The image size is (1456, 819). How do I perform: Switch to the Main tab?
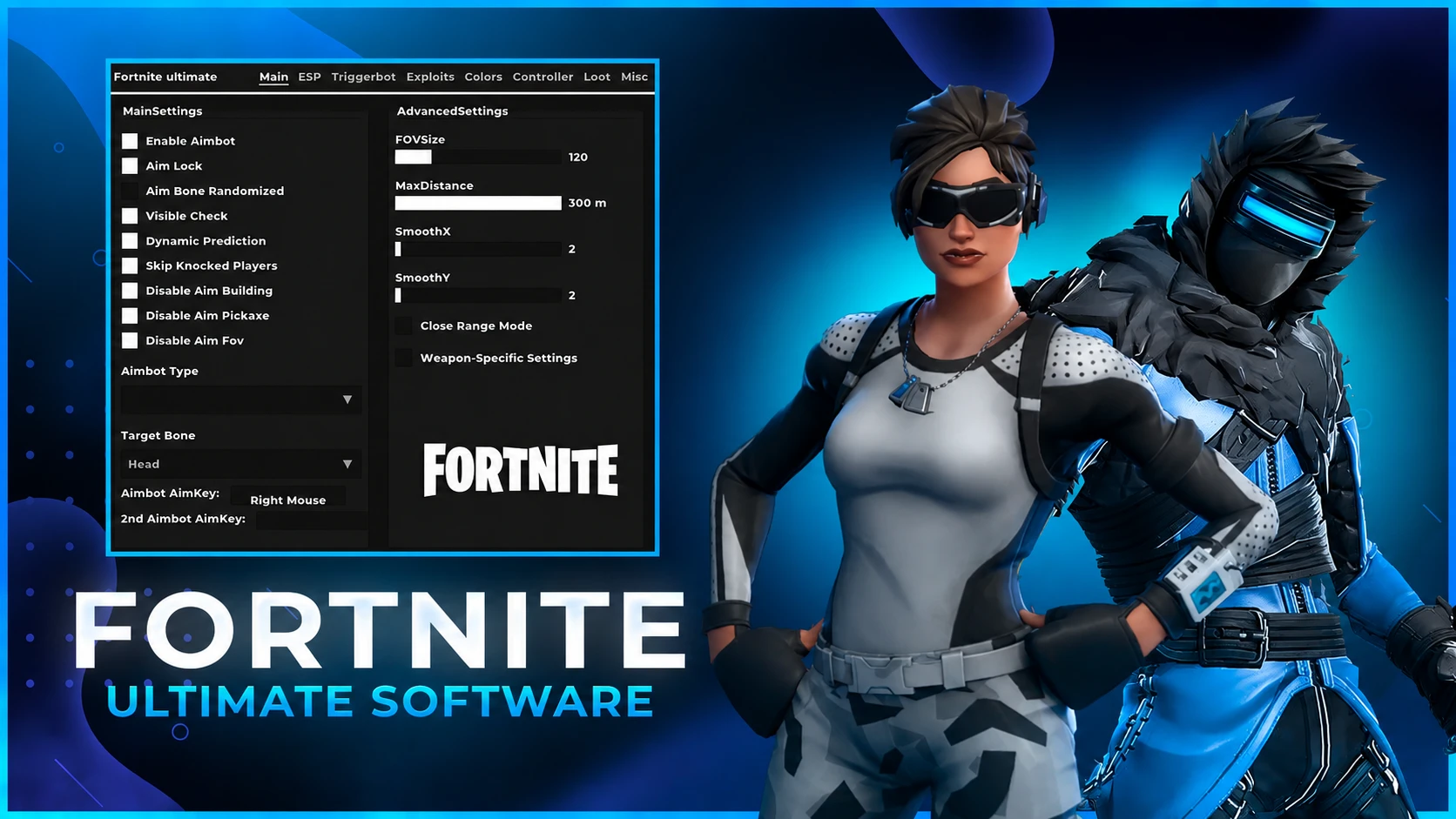pyautogui.click(x=273, y=77)
